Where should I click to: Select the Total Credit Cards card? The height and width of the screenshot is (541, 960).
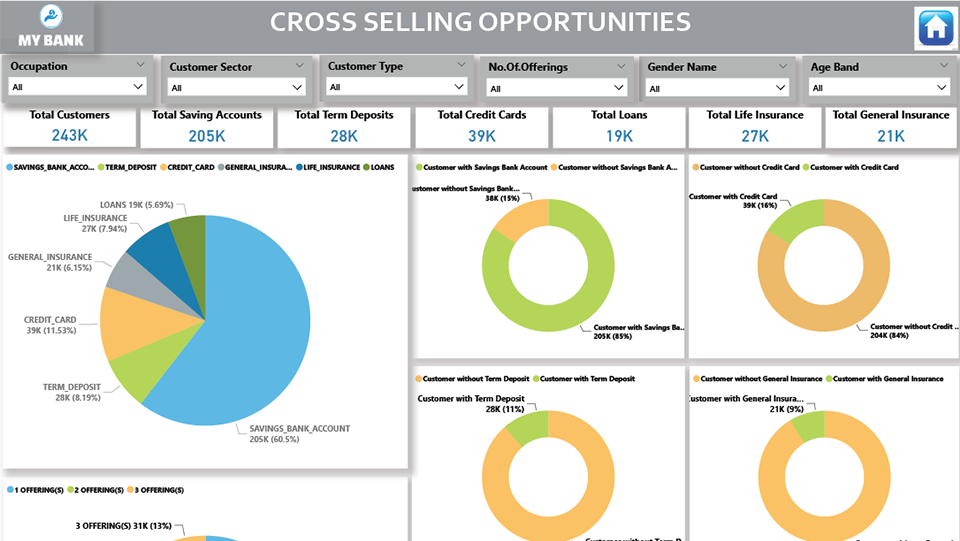481,127
